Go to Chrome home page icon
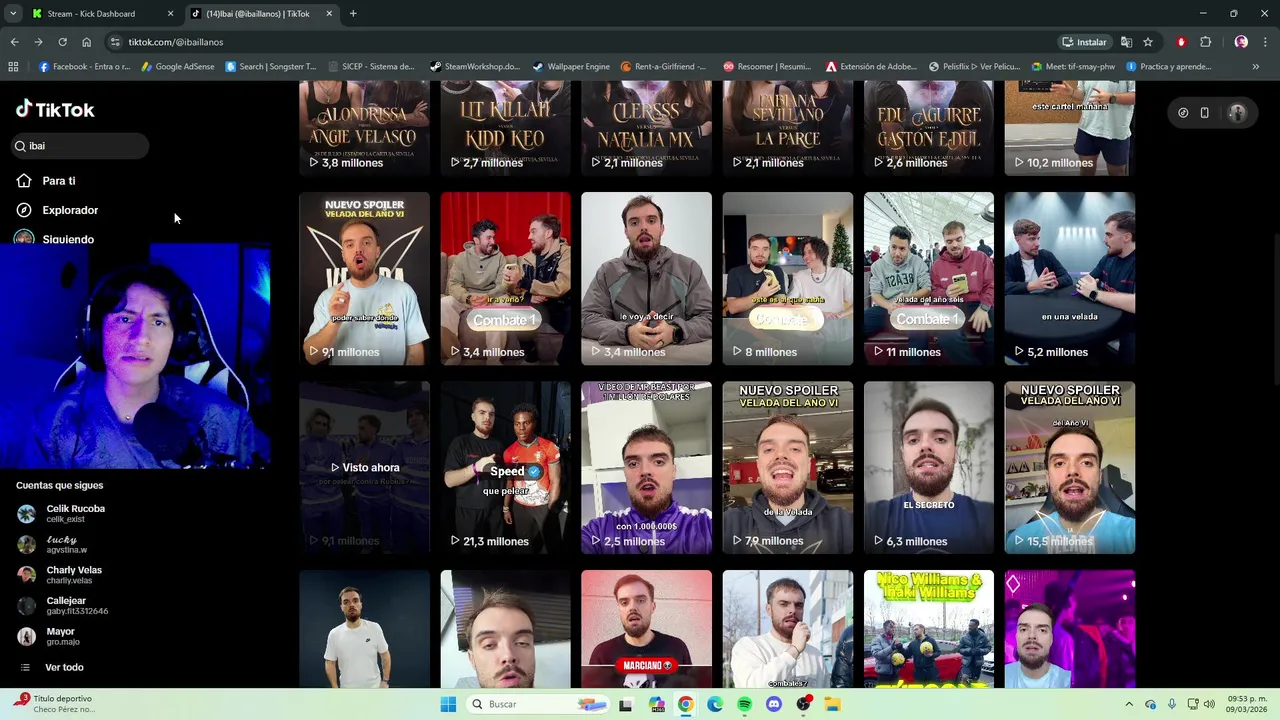Screen dimensions: 1280x720 [x=87, y=42]
